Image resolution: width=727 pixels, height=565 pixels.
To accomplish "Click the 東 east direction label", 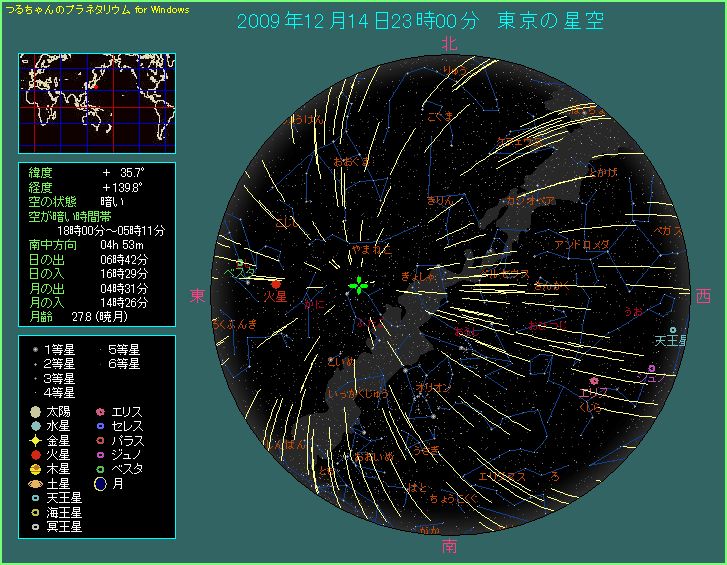I will click(197, 297).
